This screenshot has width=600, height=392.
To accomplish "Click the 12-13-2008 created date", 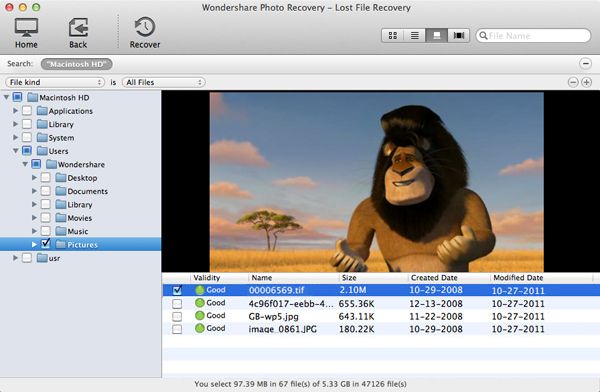I will [x=436, y=304].
